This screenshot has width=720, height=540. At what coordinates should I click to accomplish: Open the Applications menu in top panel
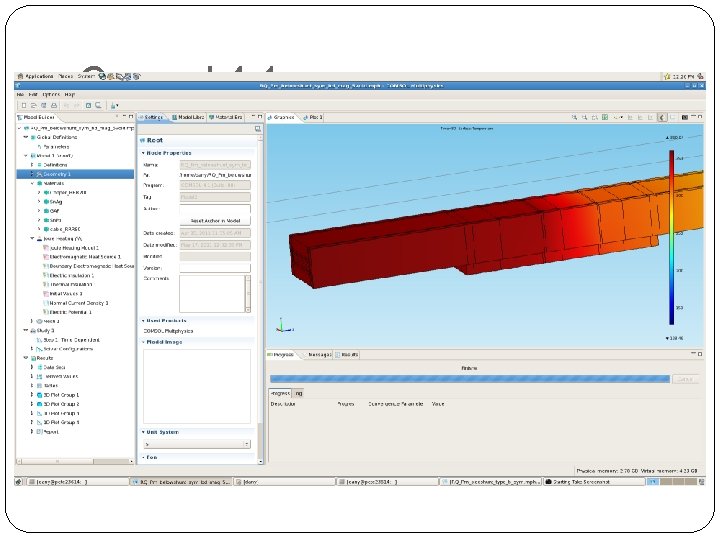[x=35, y=76]
